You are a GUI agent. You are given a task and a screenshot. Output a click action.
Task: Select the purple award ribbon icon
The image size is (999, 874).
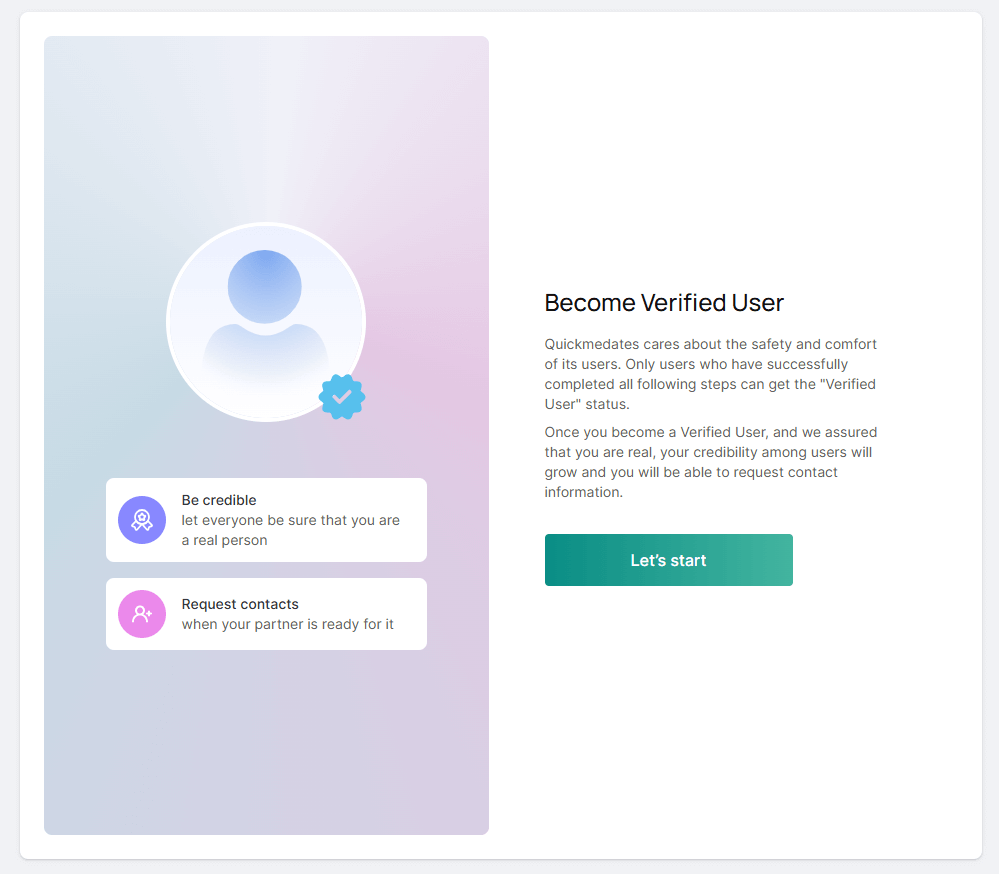pos(142,520)
